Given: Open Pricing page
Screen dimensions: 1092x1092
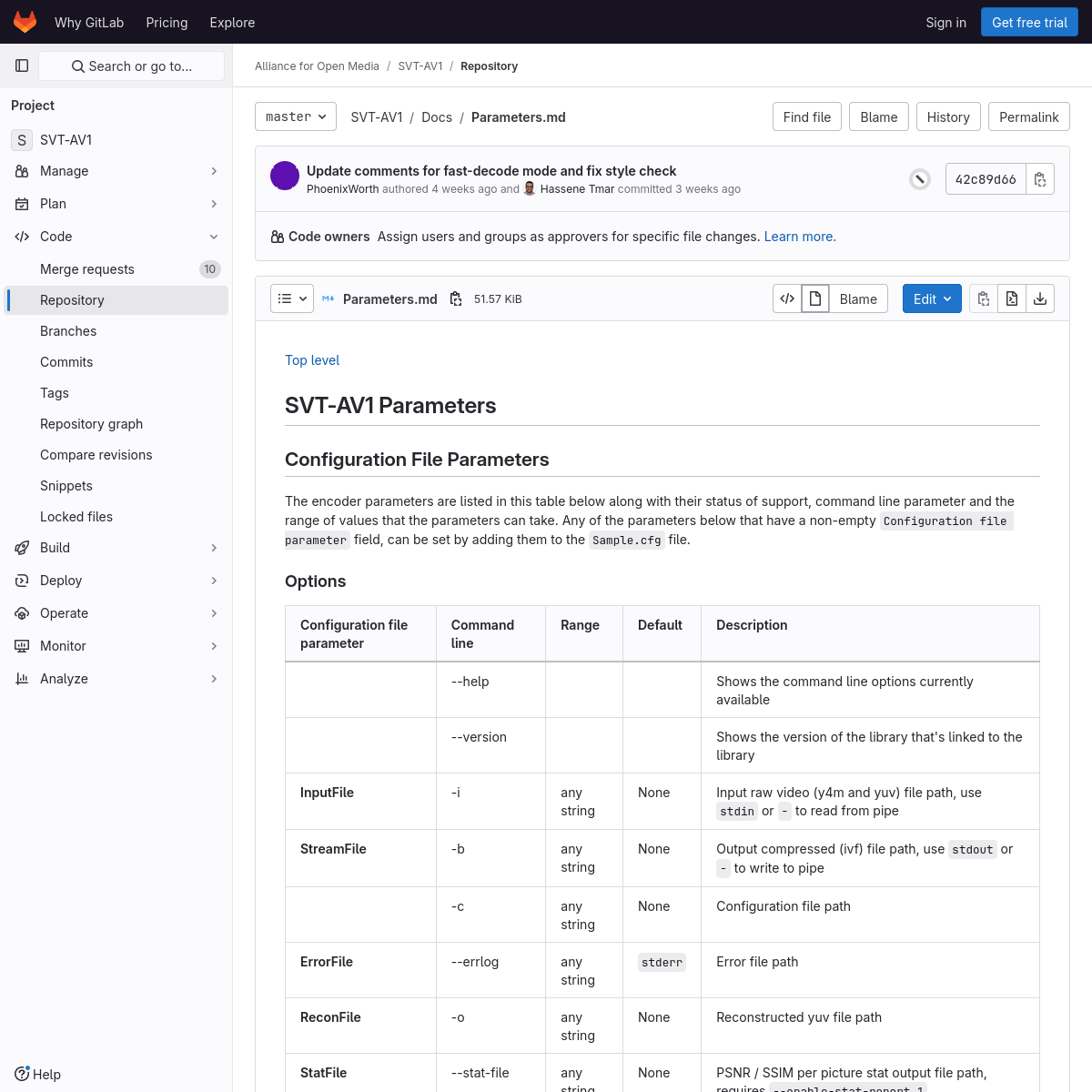Looking at the screenshot, I should (167, 22).
